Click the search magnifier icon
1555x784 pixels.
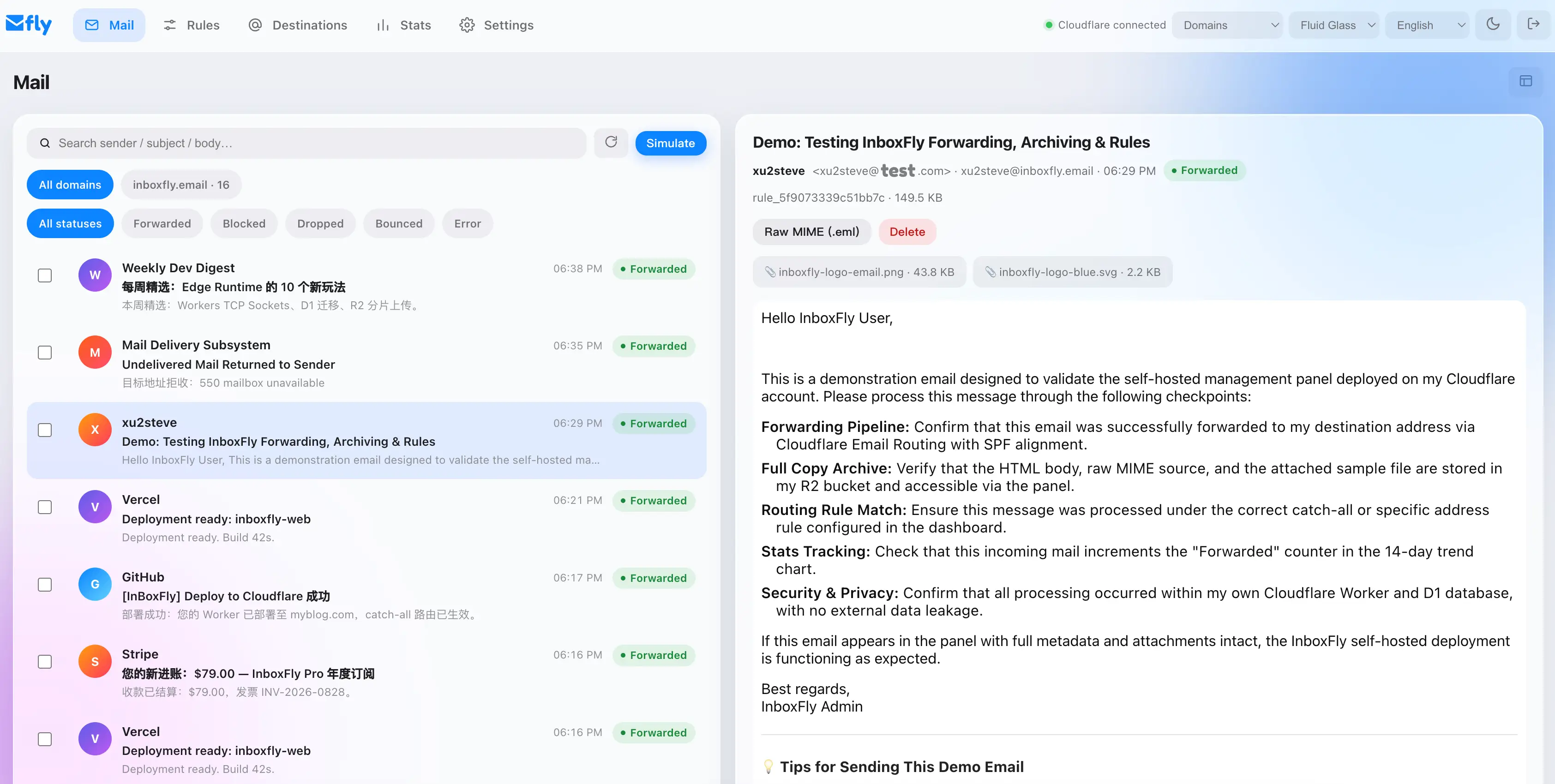45,143
